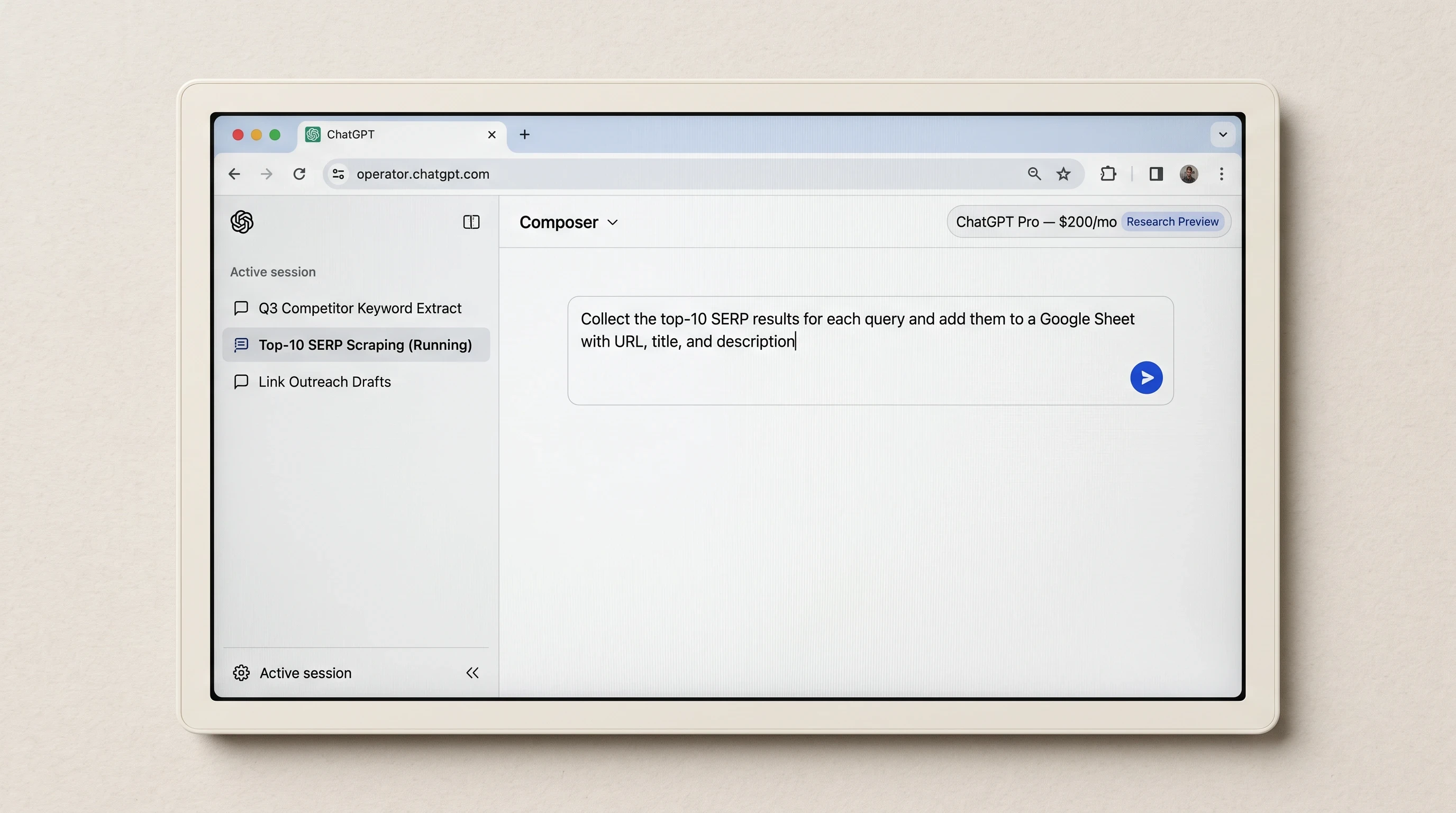The image size is (1456, 813).
Task: Click running chat icon beside Top-10 SERP Scraping
Action: coord(241,345)
